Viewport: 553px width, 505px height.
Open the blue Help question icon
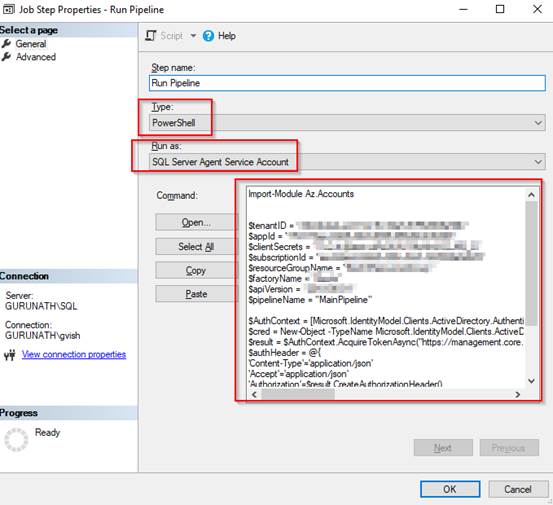[208, 36]
